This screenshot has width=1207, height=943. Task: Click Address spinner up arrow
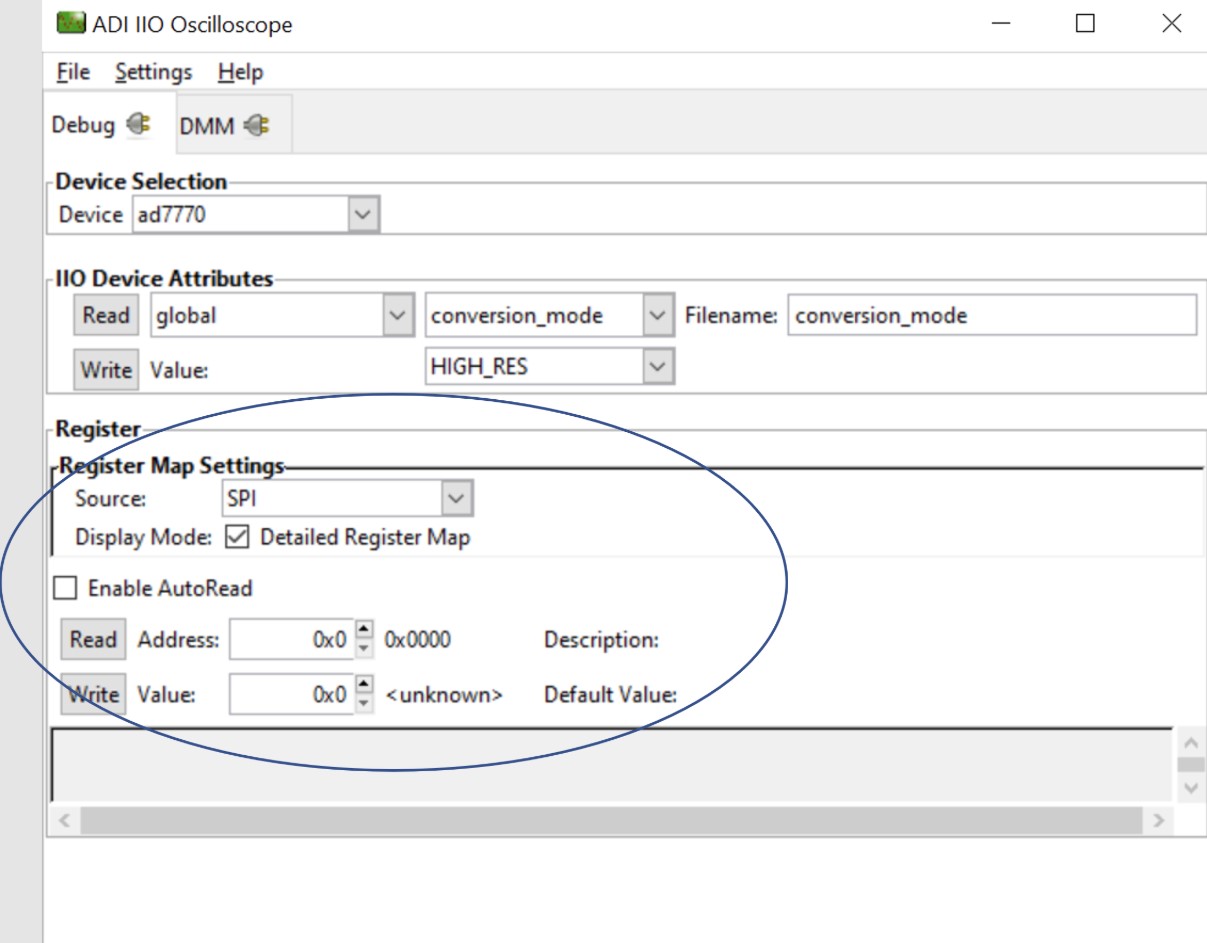coord(364,630)
